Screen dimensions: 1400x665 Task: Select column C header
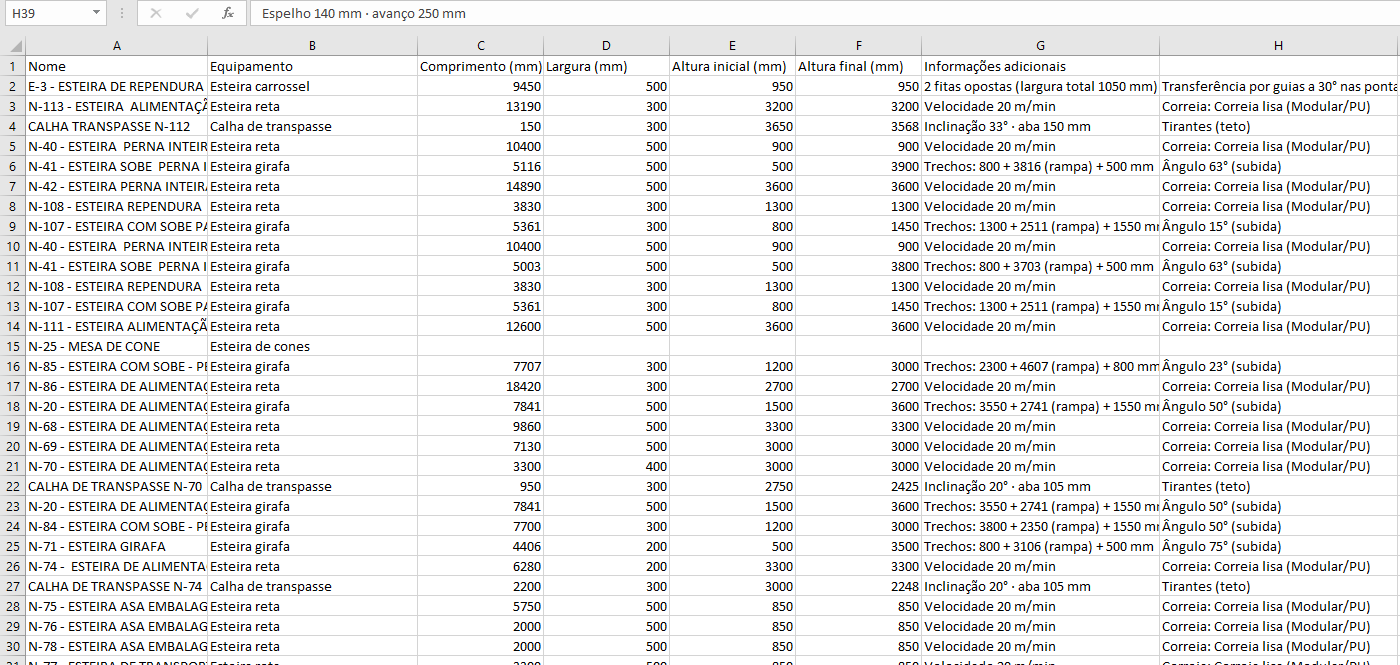tap(481, 46)
